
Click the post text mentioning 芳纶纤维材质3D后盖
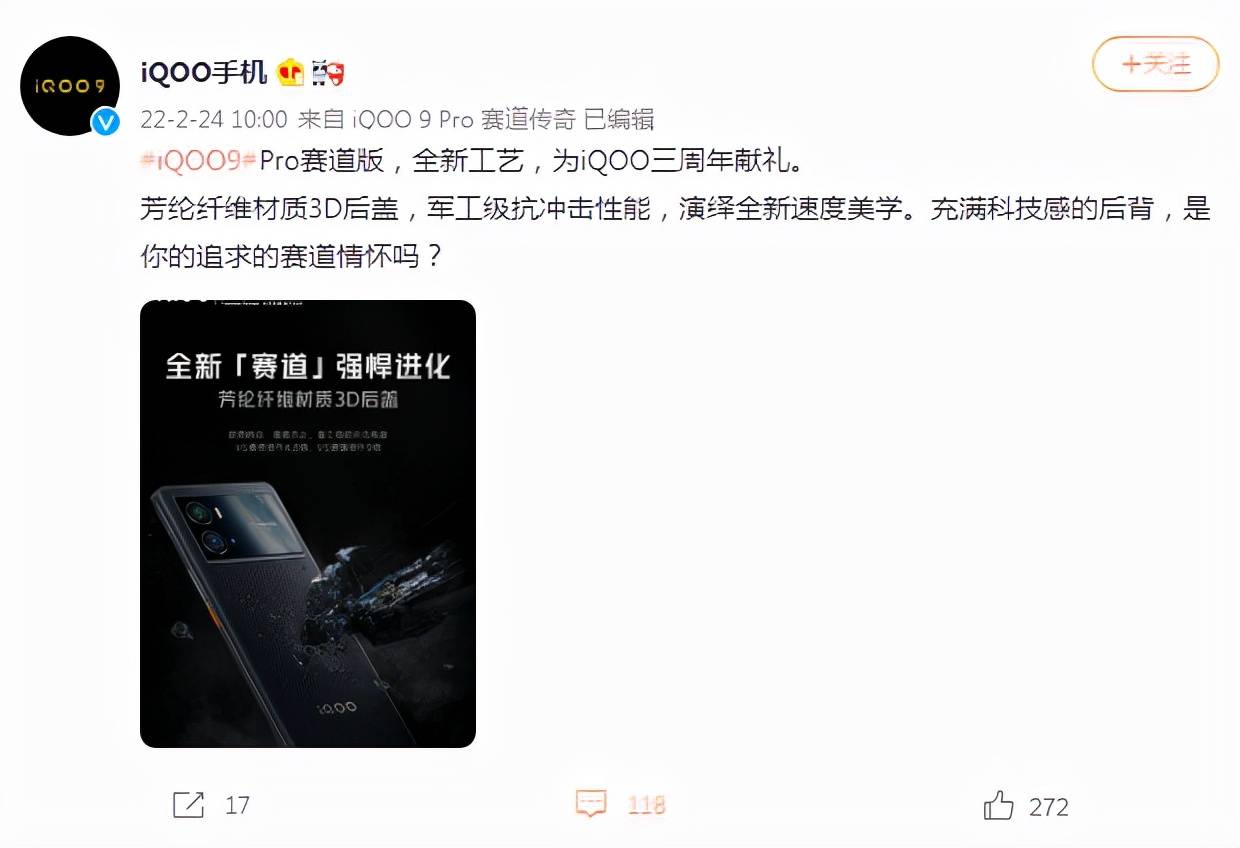(x=270, y=210)
